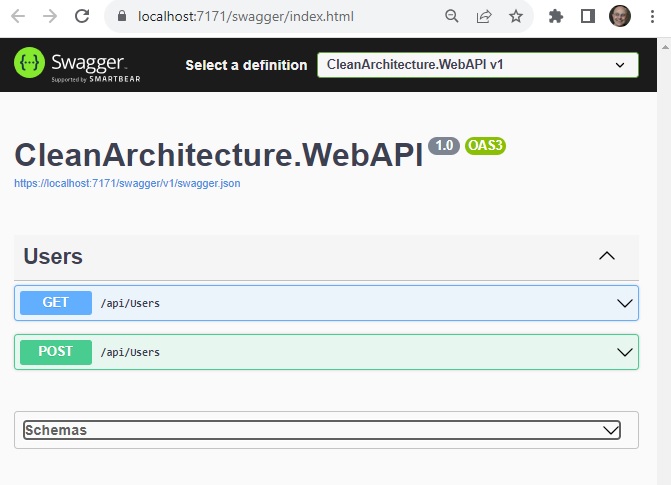This screenshot has height=485, width=671.
Task: Click the address bar URL field
Action: pos(245,16)
